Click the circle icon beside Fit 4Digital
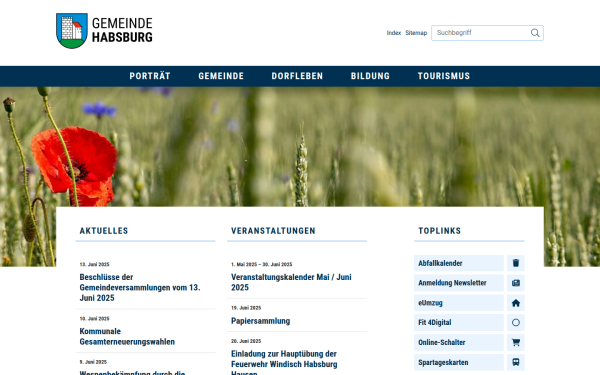 pos(515,323)
